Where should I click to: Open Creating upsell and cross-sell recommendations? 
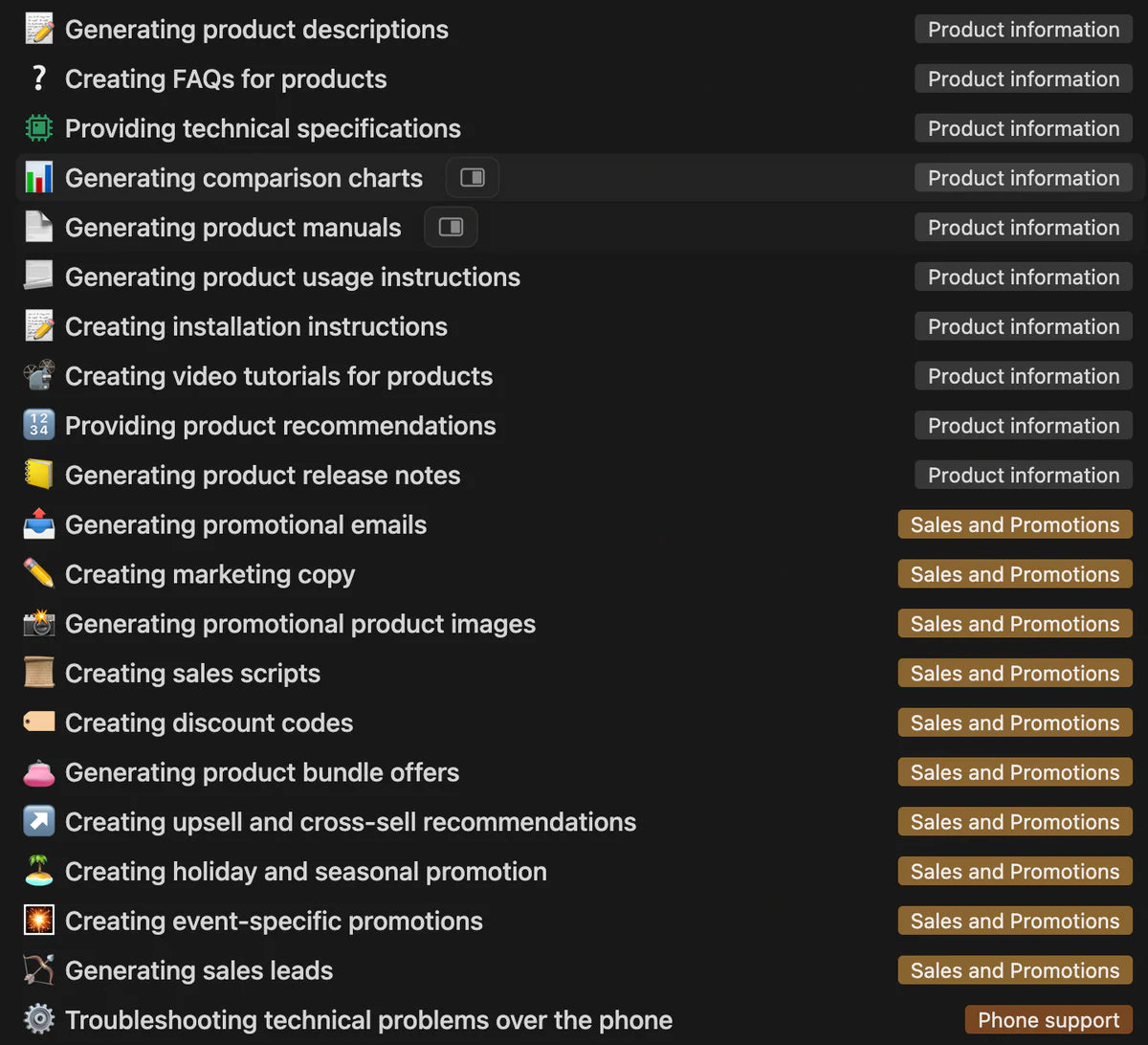(x=350, y=822)
